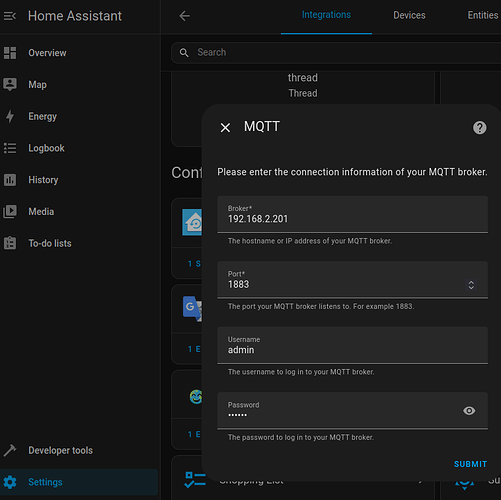Close the MQTT dialog

pos(225,127)
